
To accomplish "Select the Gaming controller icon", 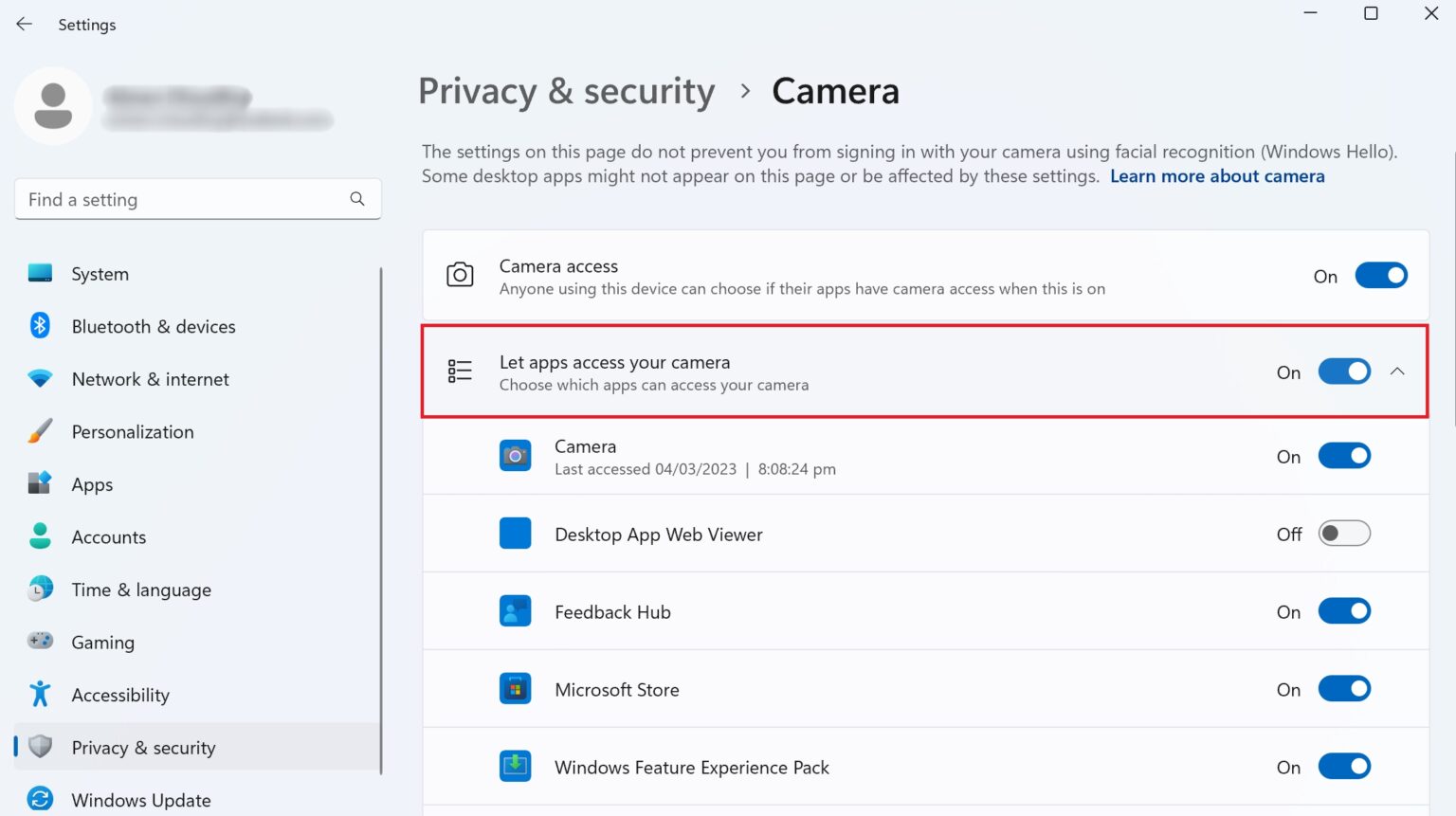I will click(40, 642).
